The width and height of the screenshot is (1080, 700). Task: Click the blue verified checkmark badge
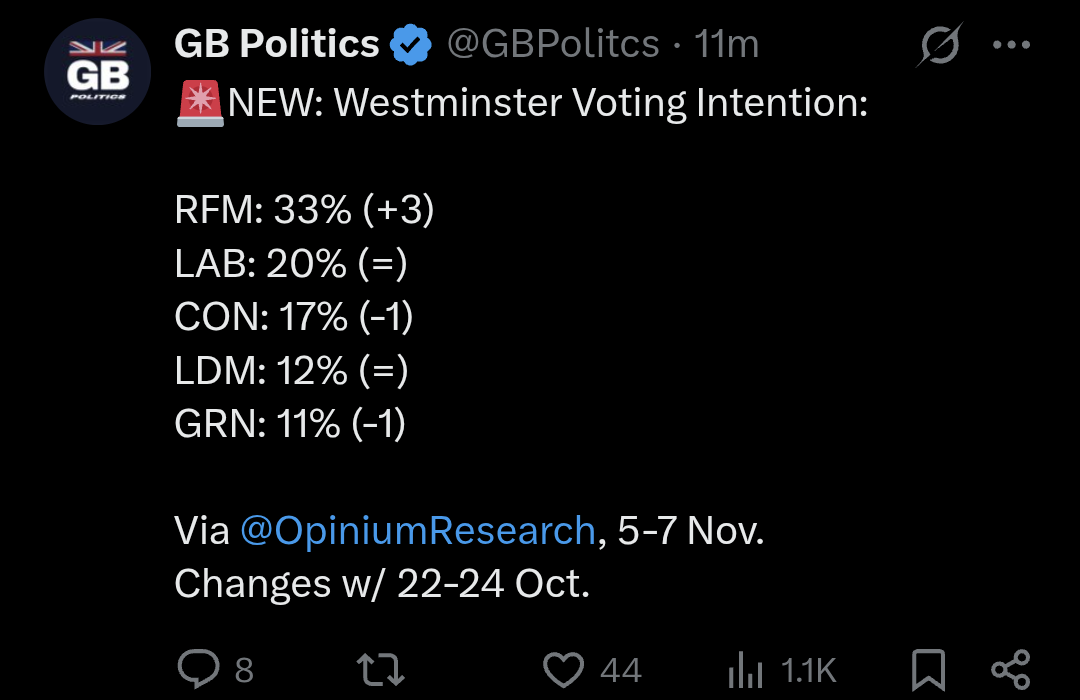tap(411, 45)
